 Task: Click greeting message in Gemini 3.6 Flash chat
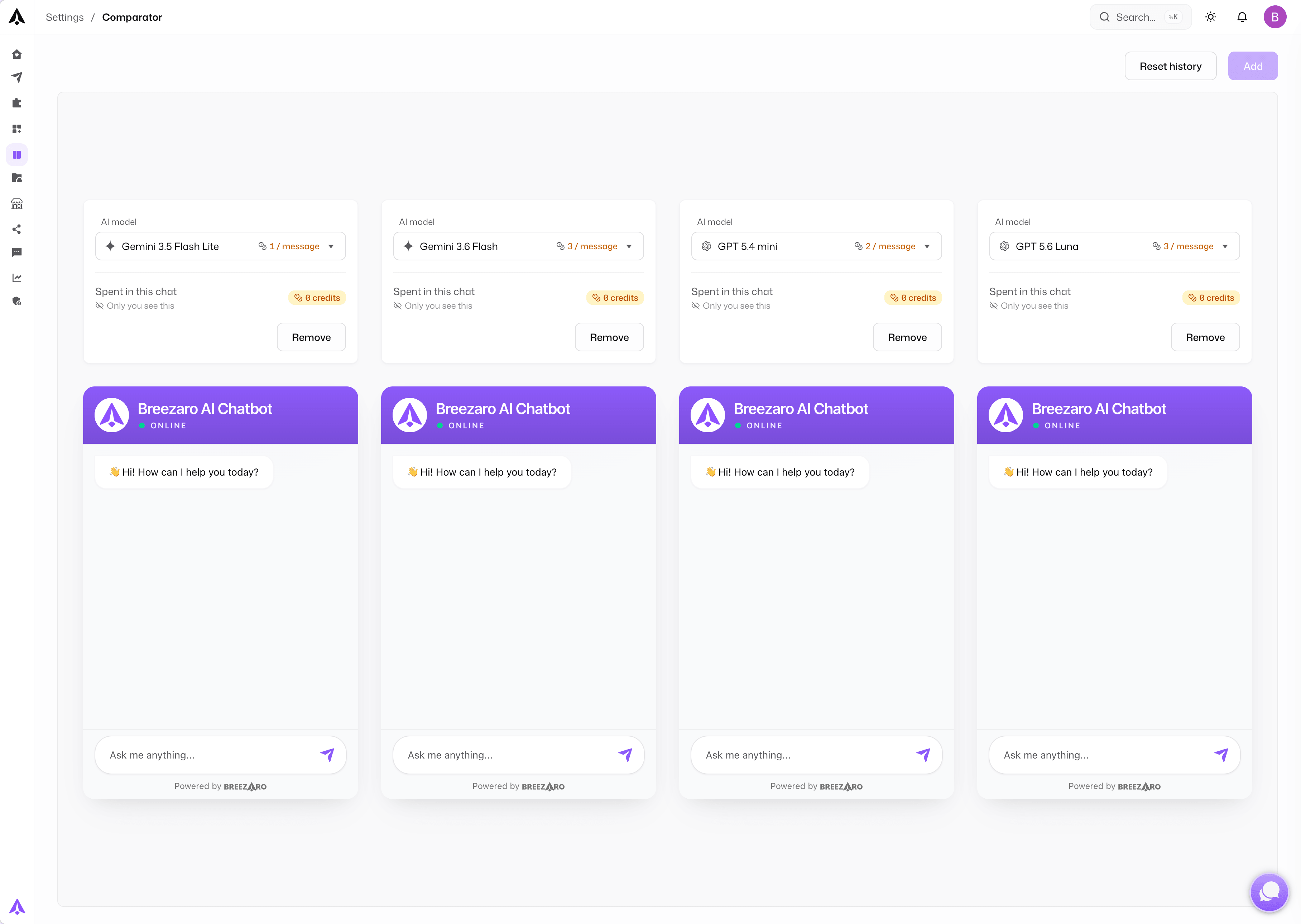tap(481, 472)
